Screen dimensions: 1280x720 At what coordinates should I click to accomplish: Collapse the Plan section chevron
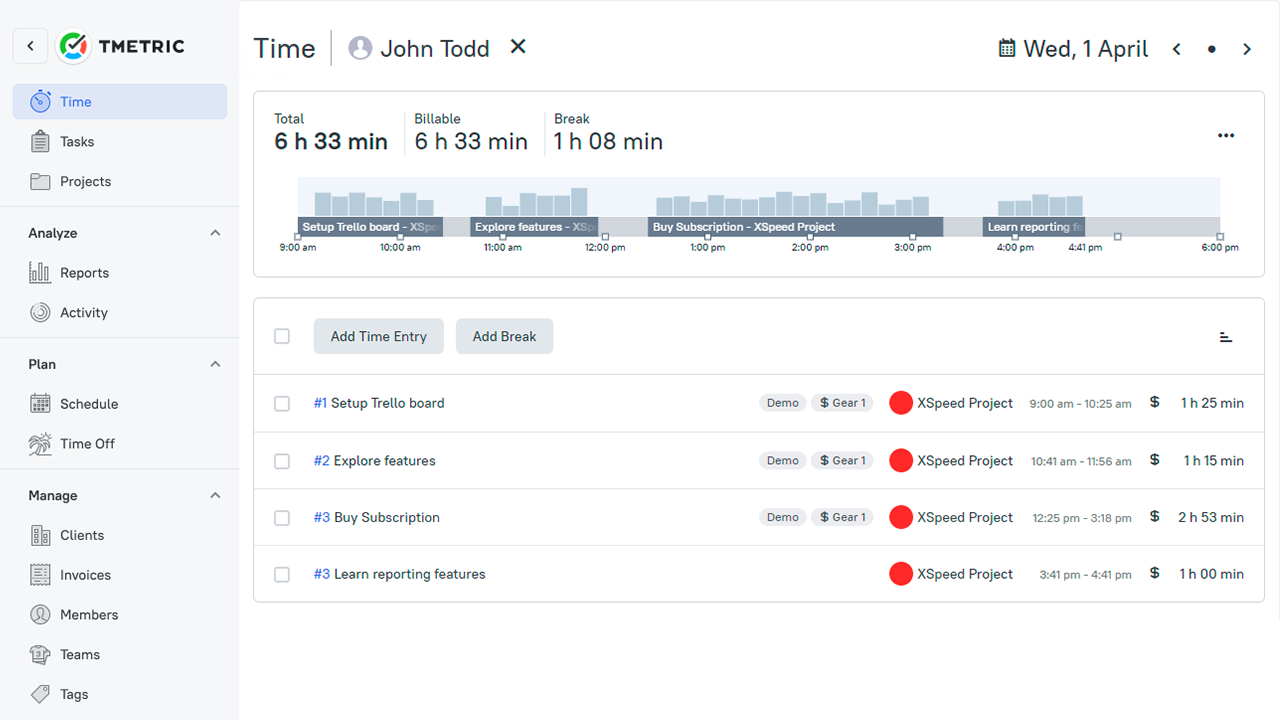click(x=215, y=364)
